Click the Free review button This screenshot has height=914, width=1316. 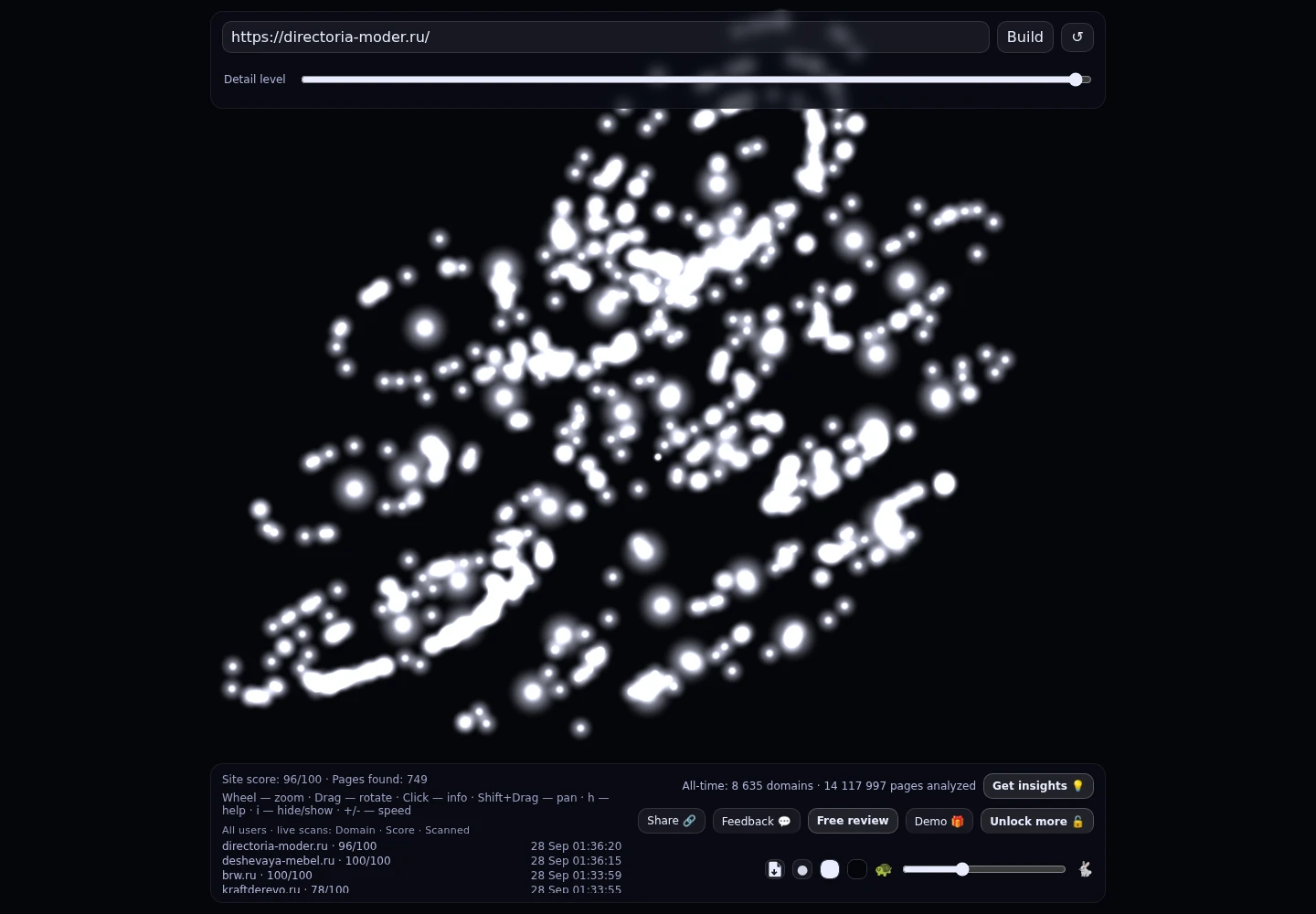point(853,821)
